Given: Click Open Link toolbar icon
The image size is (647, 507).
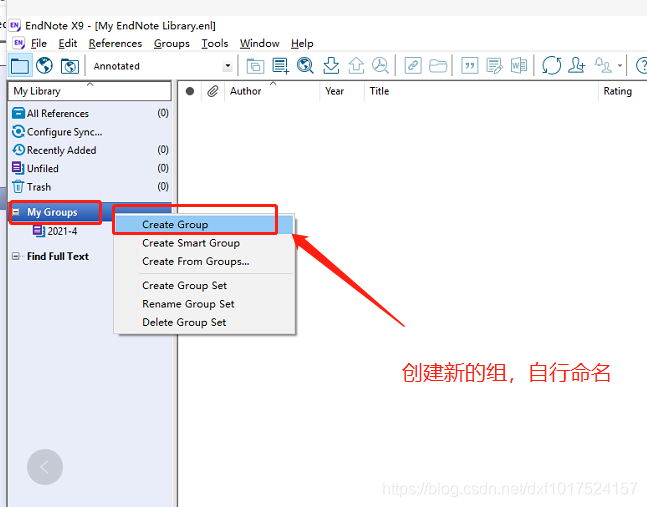Looking at the screenshot, I should (x=413, y=66).
